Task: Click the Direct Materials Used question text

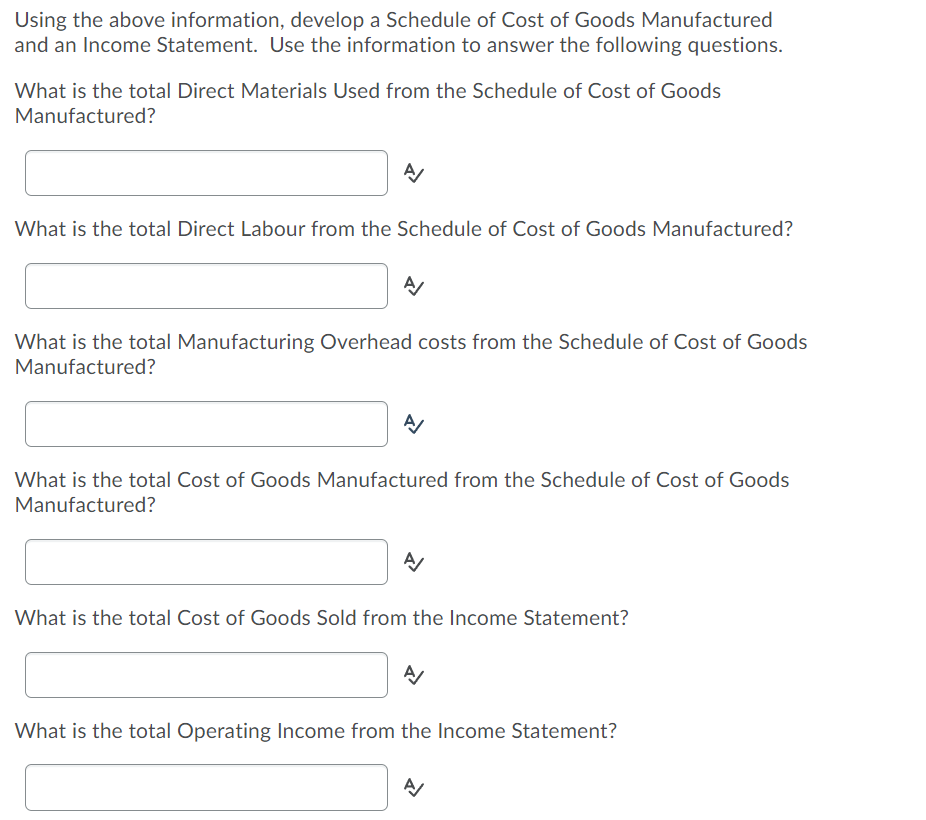Action: [367, 103]
